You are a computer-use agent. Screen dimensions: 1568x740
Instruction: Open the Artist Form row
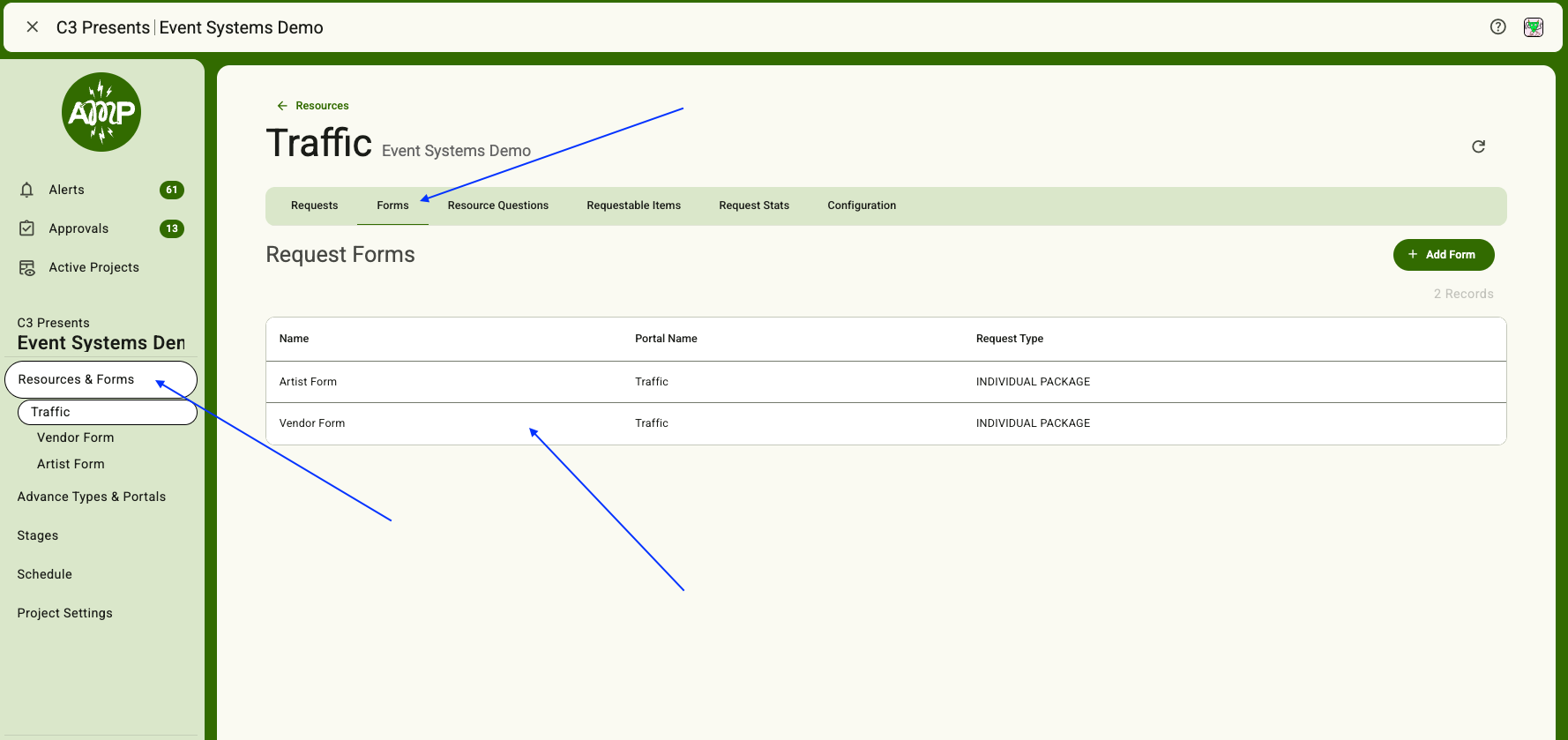(x=886, y=382)
